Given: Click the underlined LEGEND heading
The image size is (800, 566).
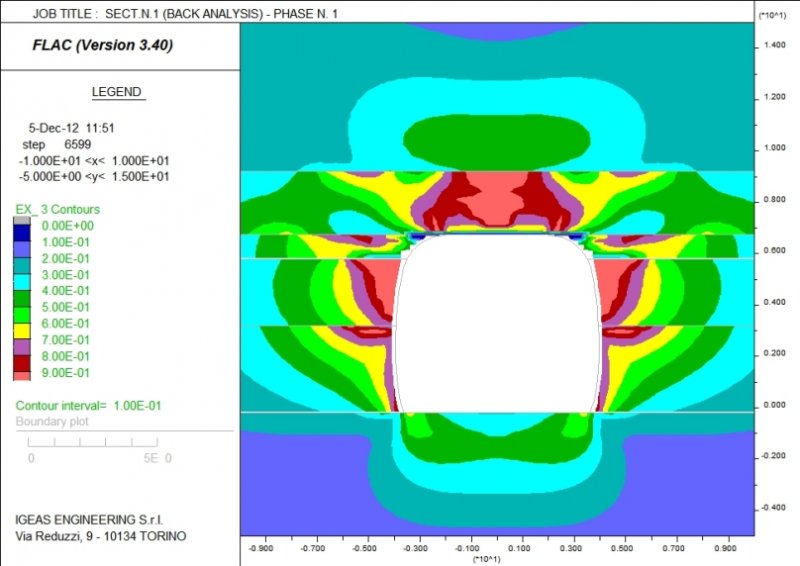Looking at the screenshot, I should point(118,92).
